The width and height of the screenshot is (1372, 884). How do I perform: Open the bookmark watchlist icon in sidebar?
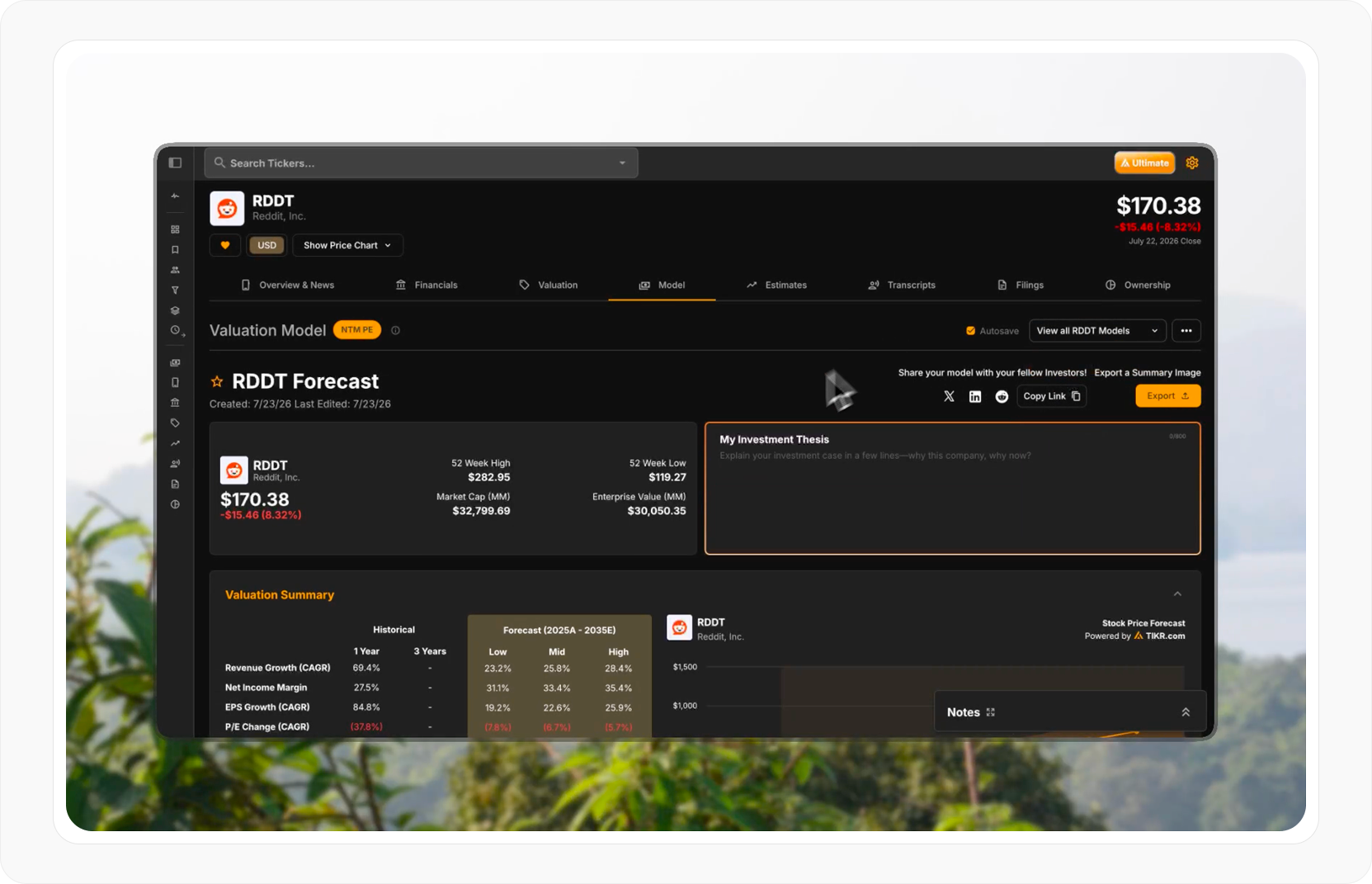(x=175, y=249)
